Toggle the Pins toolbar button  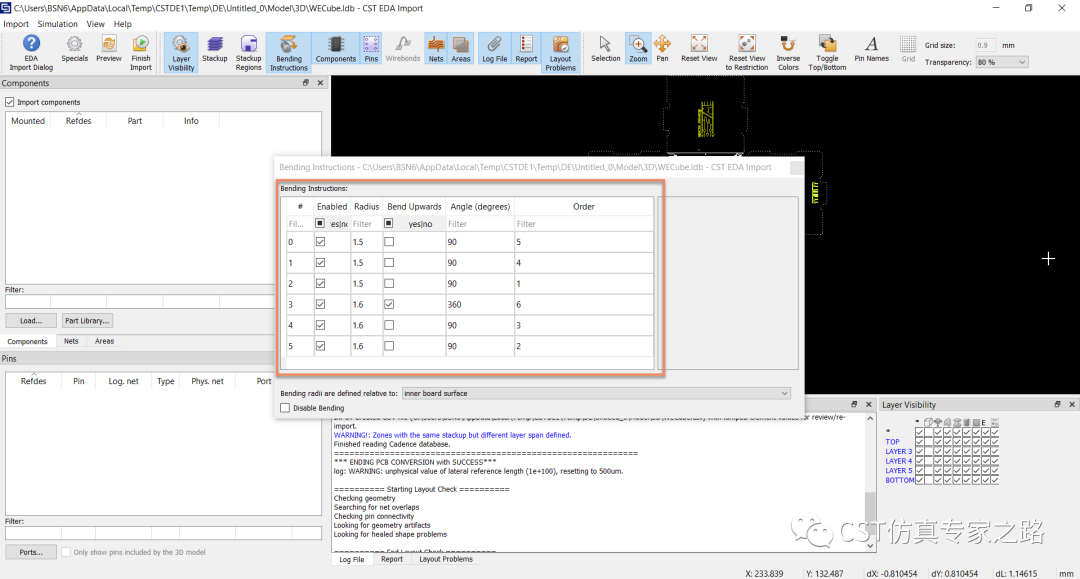pos(371,49)
